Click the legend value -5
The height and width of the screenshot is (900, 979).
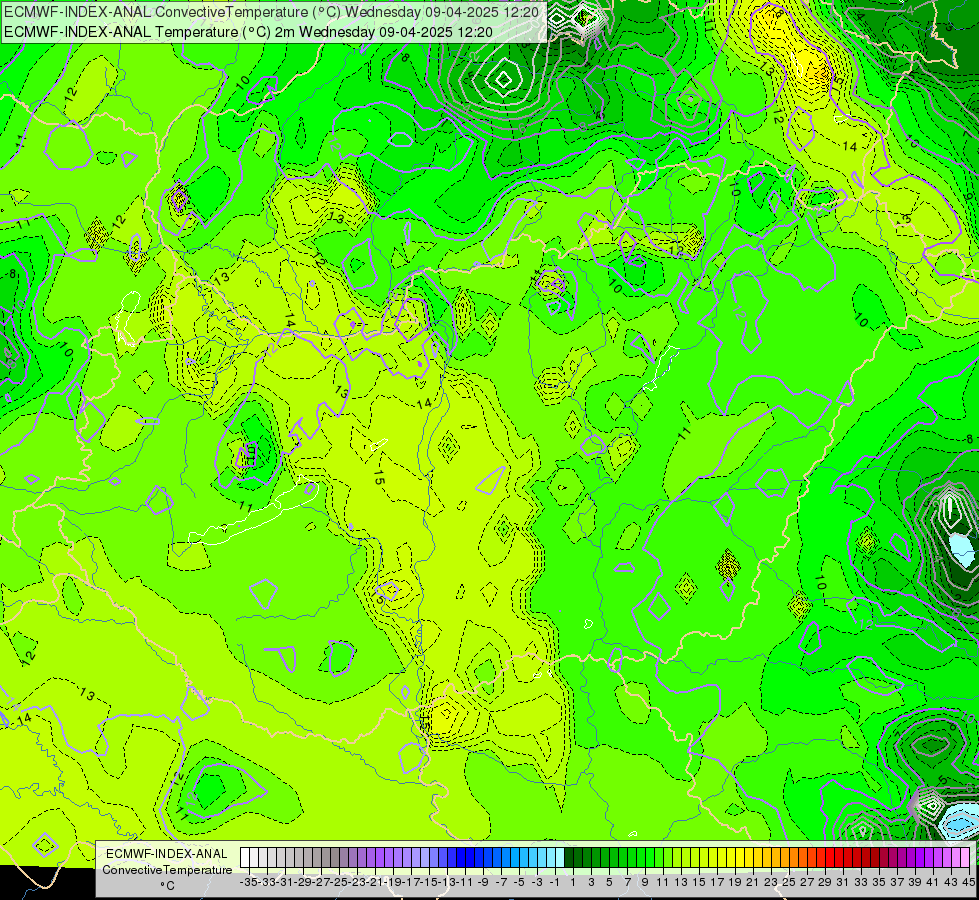coord(519,882)
